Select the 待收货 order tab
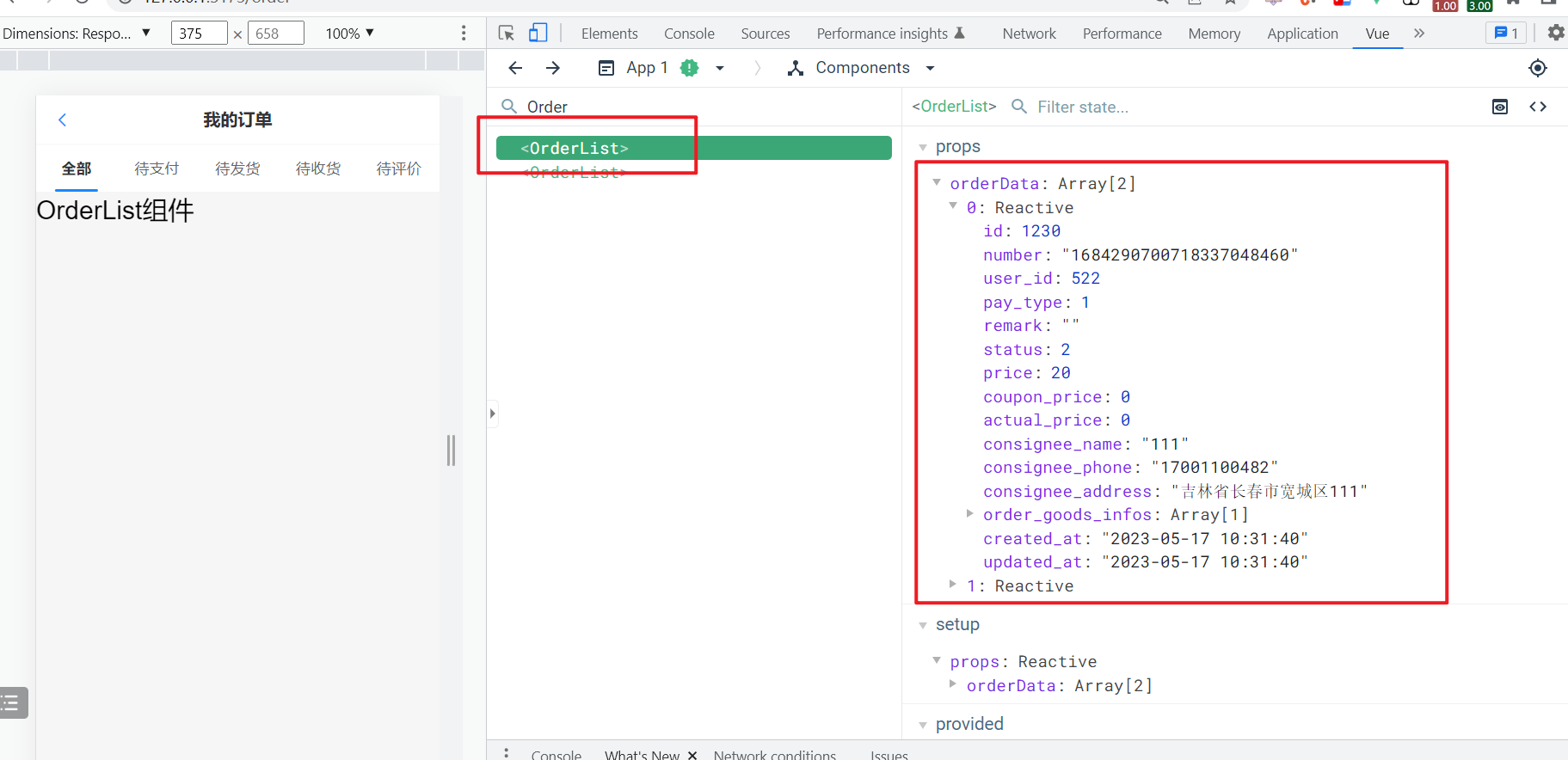Screen dimensions: 1568x760 (318, 169)
